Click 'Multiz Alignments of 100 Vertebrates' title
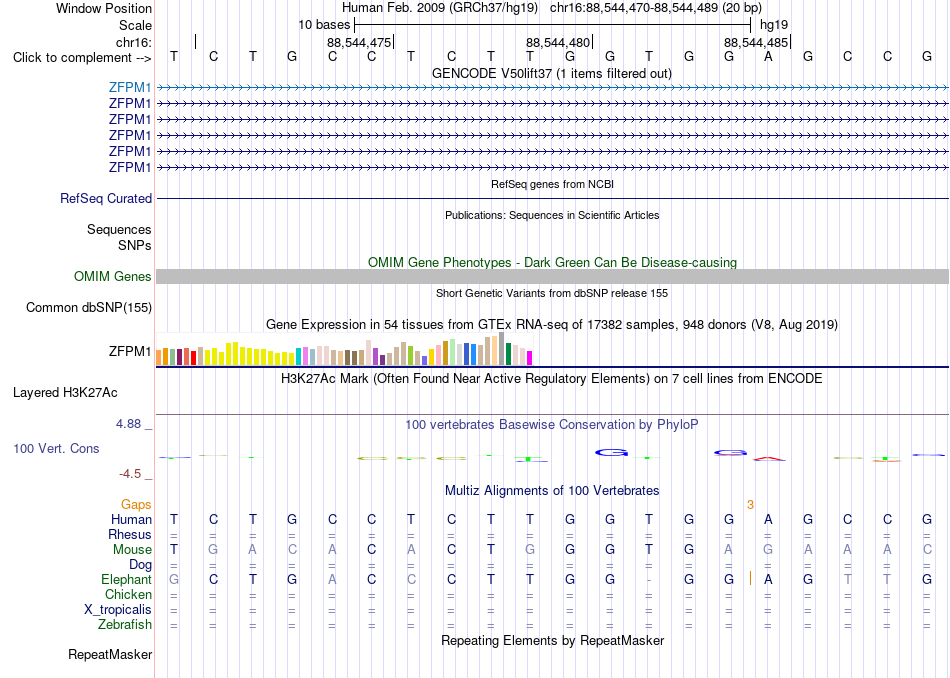 [552, 491]
